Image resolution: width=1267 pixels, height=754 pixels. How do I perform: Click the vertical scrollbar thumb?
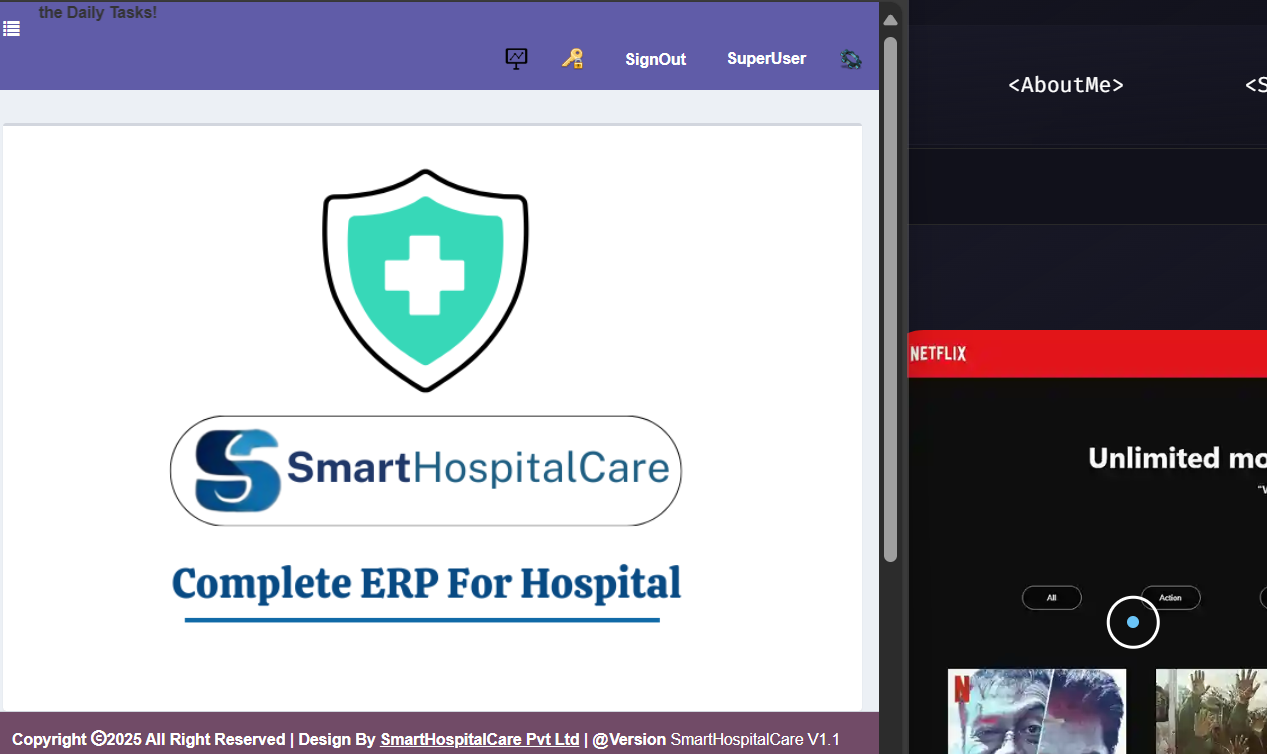[x=890, y=300]
